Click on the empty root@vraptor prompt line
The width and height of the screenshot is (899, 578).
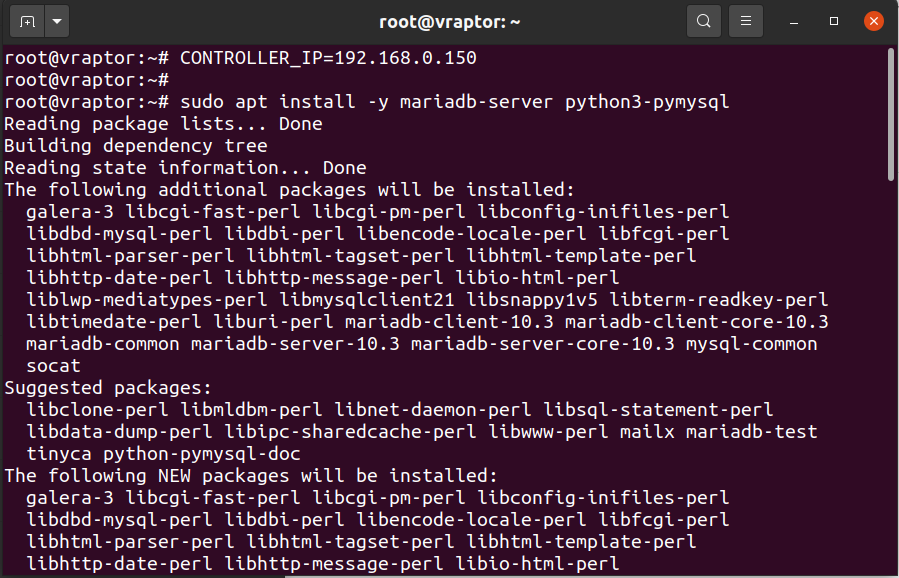[87, 80]
